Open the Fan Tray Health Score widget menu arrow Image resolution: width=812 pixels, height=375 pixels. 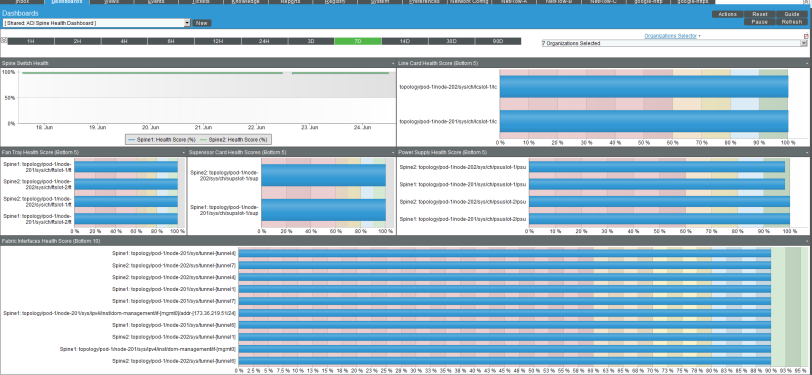pyautogui.click(x=184, y=153)
